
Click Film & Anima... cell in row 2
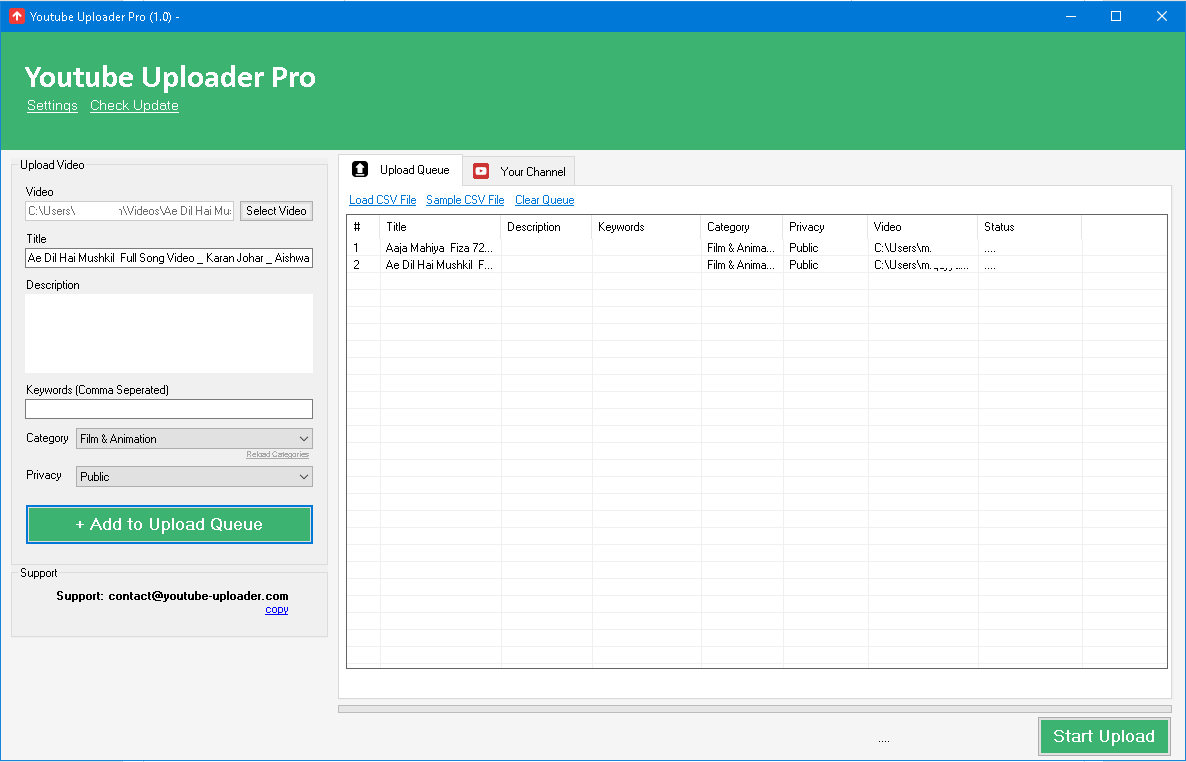click(740, 265)
